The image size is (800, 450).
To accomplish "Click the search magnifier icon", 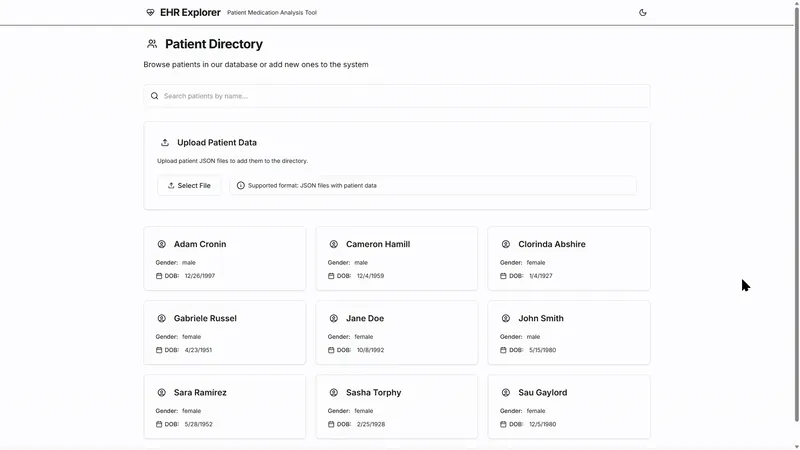I will point(155,96).
